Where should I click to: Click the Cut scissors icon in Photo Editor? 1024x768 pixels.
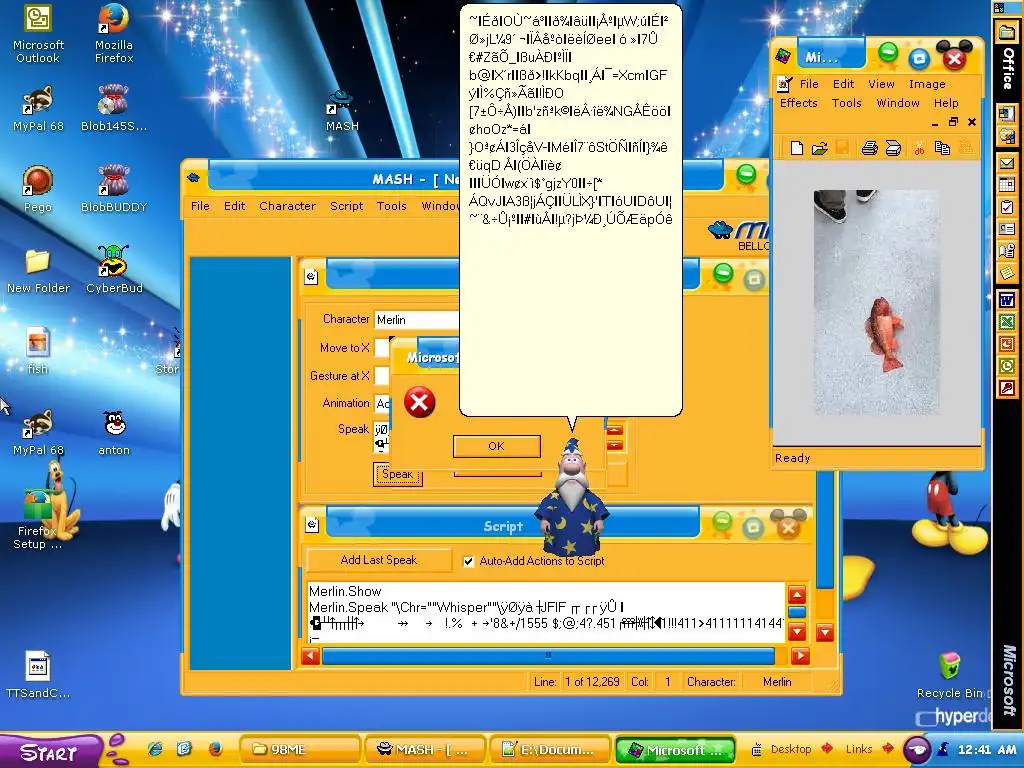point(919,148)
